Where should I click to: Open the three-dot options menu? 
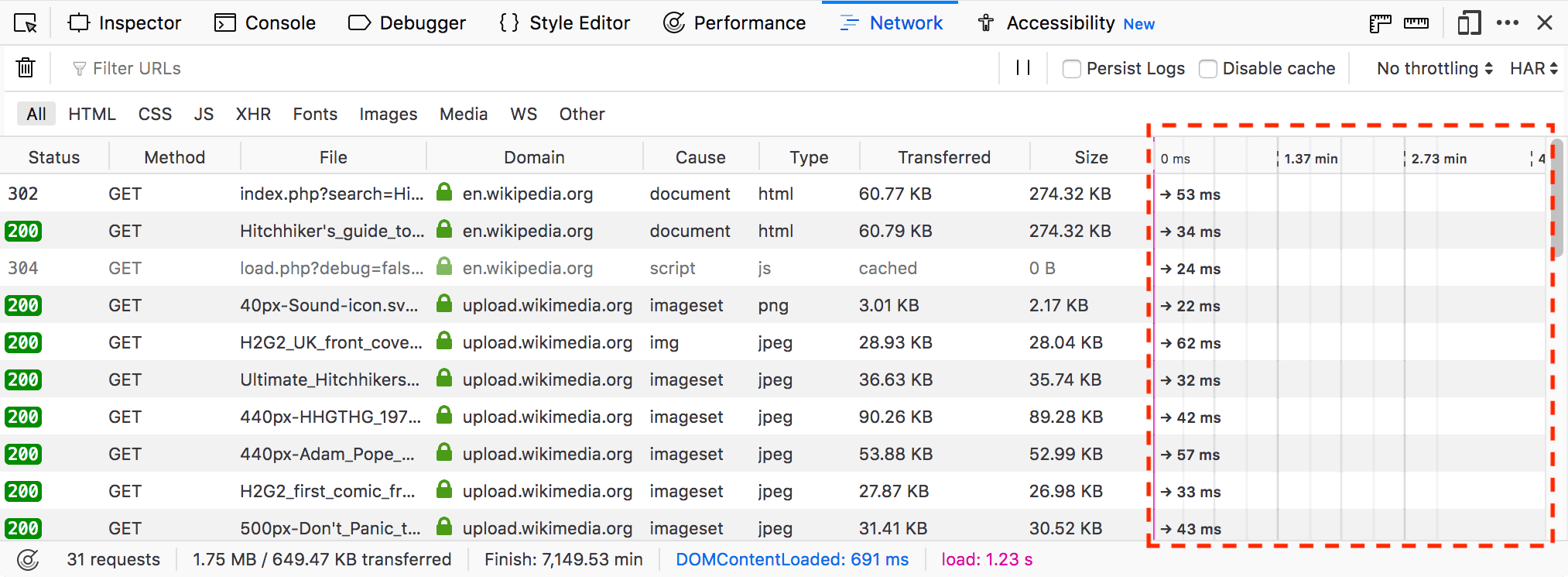tap(1507, 23)
